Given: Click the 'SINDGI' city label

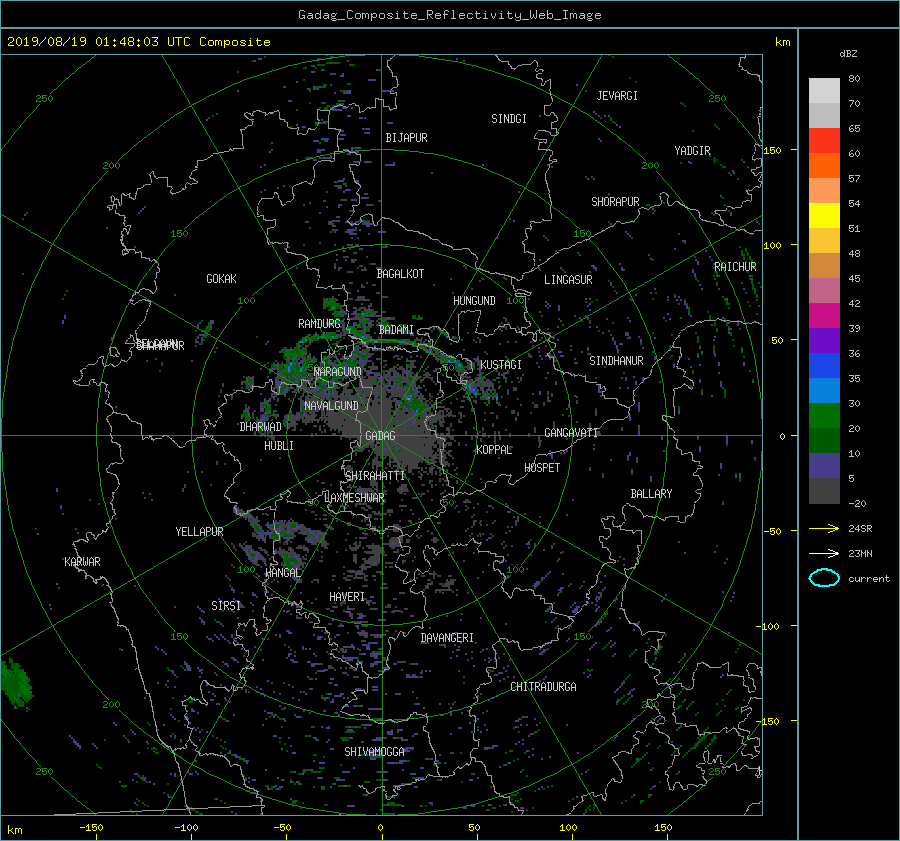Looking at the screenshot, I should 509,119.
